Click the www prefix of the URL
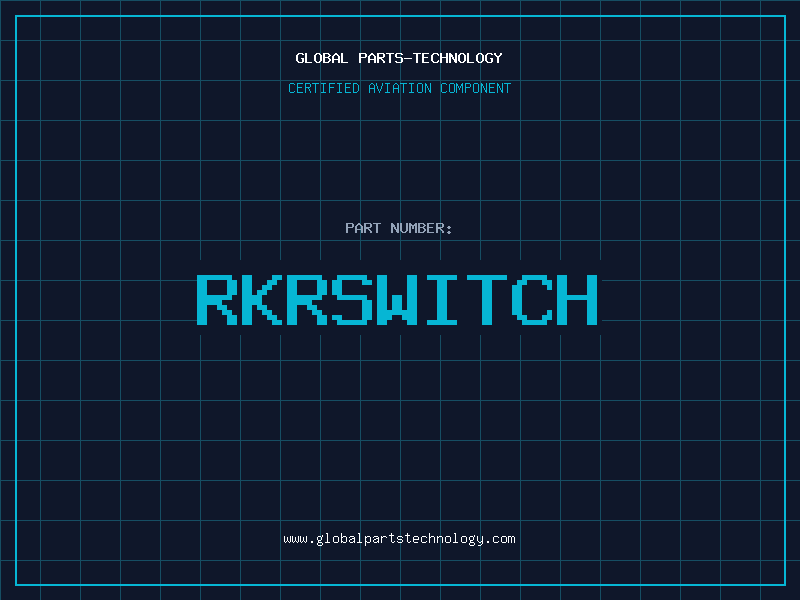800x600 pixels. (295, 539)
